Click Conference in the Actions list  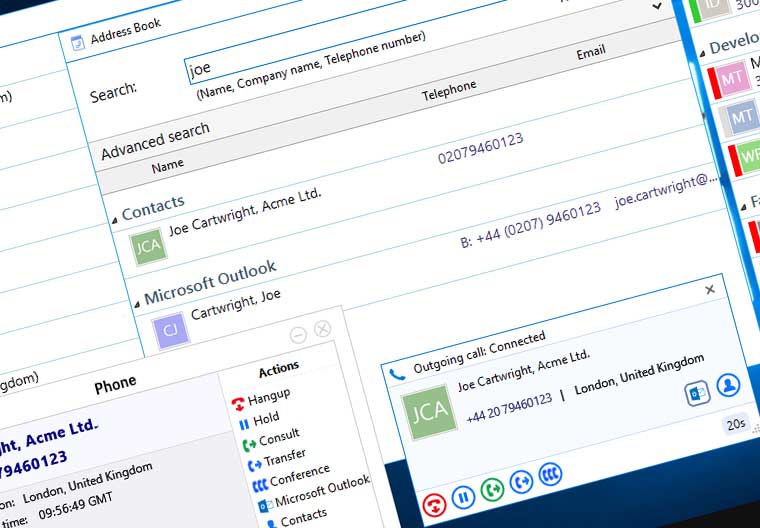coord(291,479)
